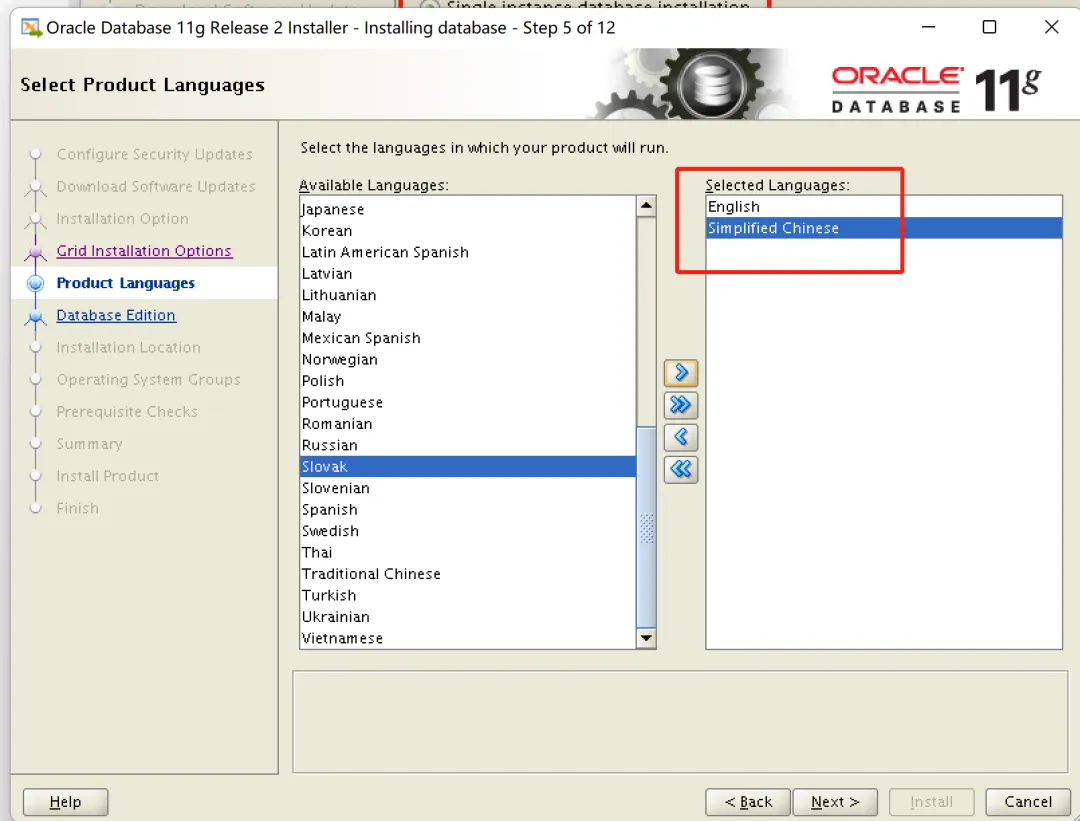Click the Grid Installation Options step marker
Screen dimensions: 1080x821
tap(35, 252)
